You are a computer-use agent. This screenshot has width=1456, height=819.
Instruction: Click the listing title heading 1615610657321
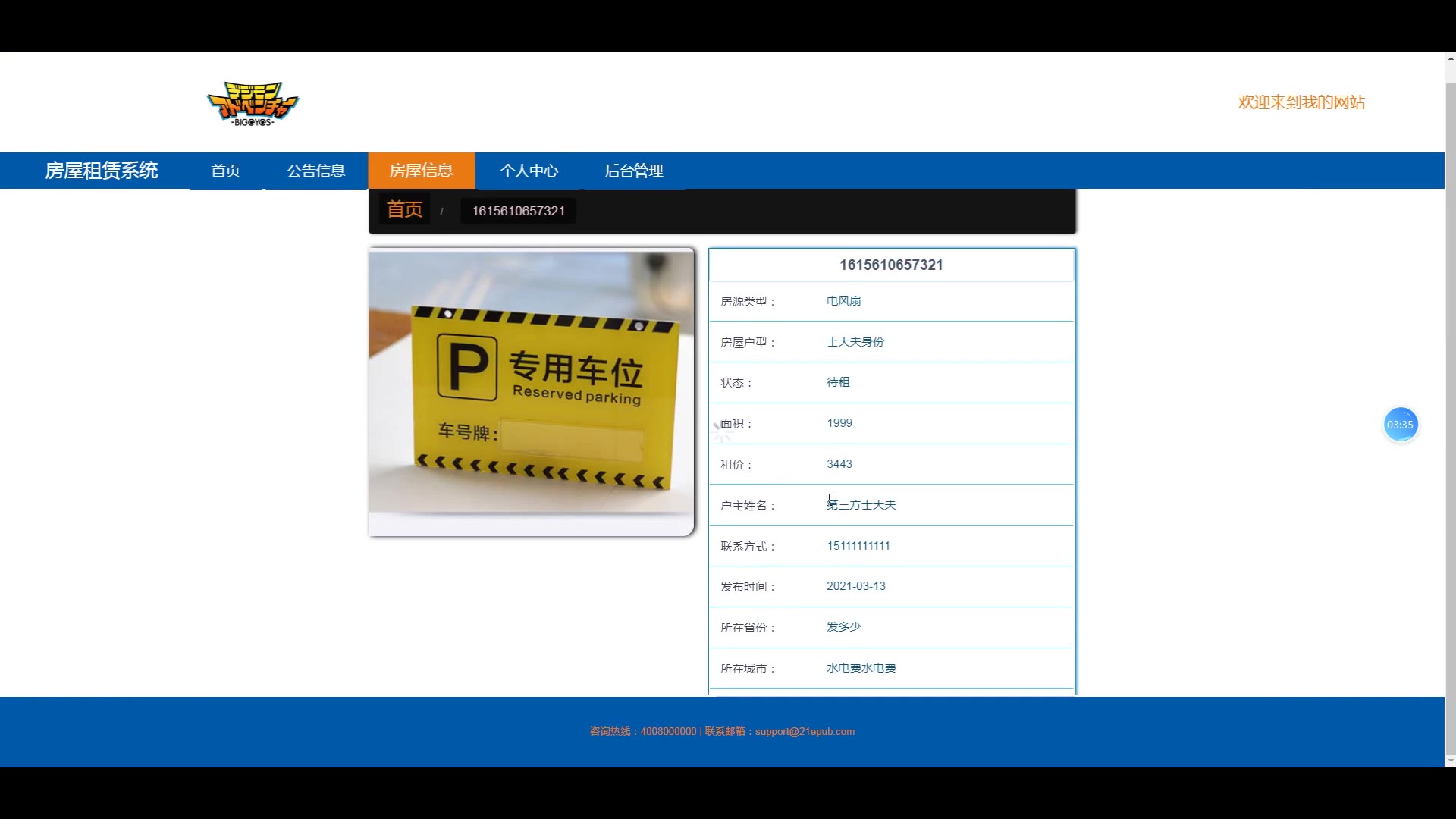tap(891, 265)
